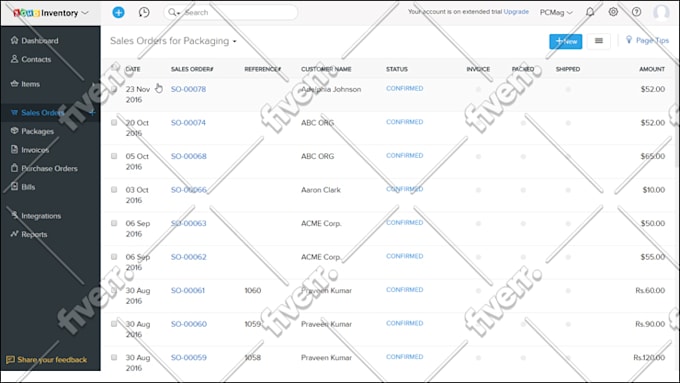Go to Contacts in sidebar

pos(36,59)
